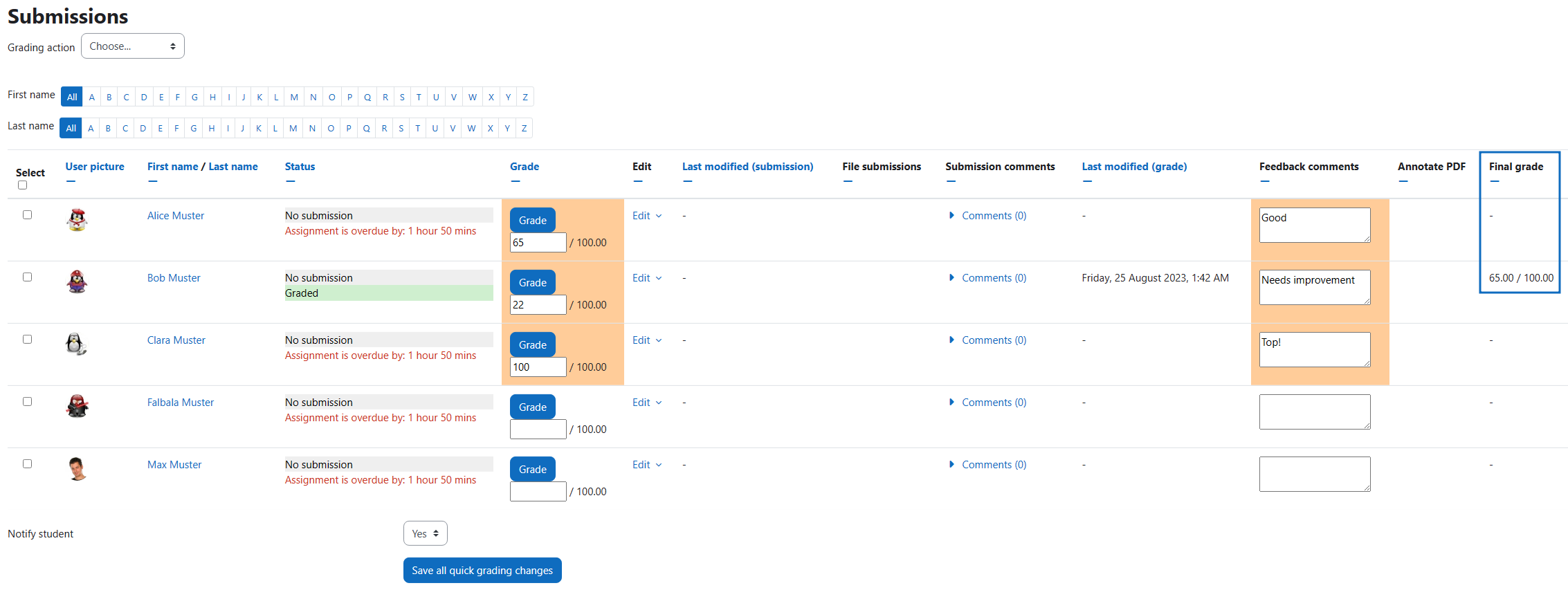Save all quick grading changes

tap(482, 571)
